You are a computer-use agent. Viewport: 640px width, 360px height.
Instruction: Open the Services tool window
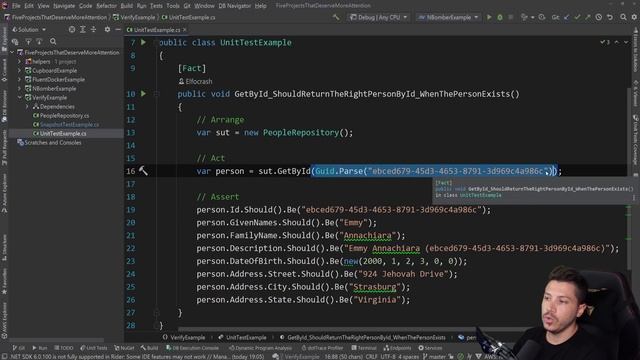point(430,348)
